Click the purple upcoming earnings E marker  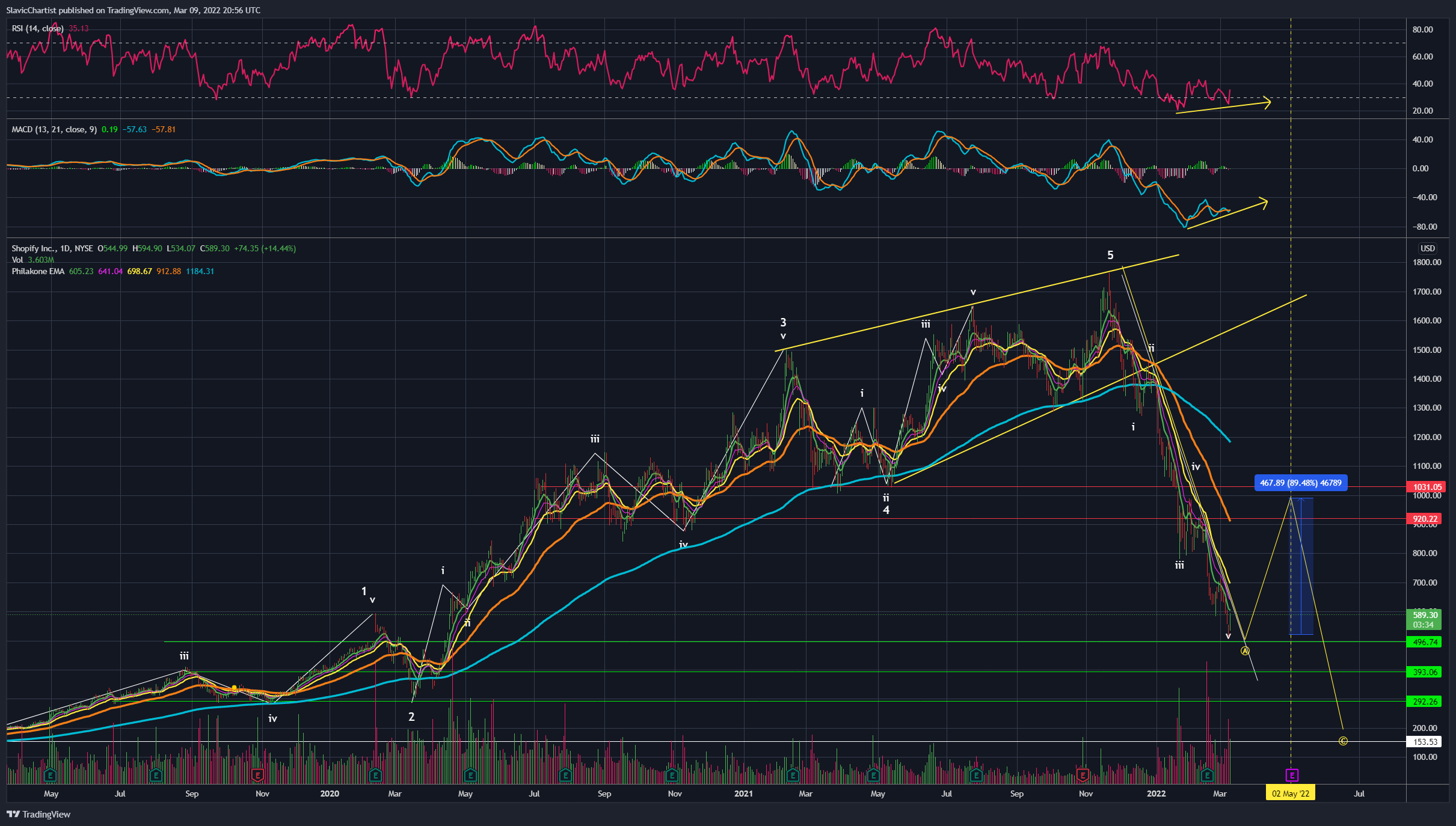[1292, 776]
